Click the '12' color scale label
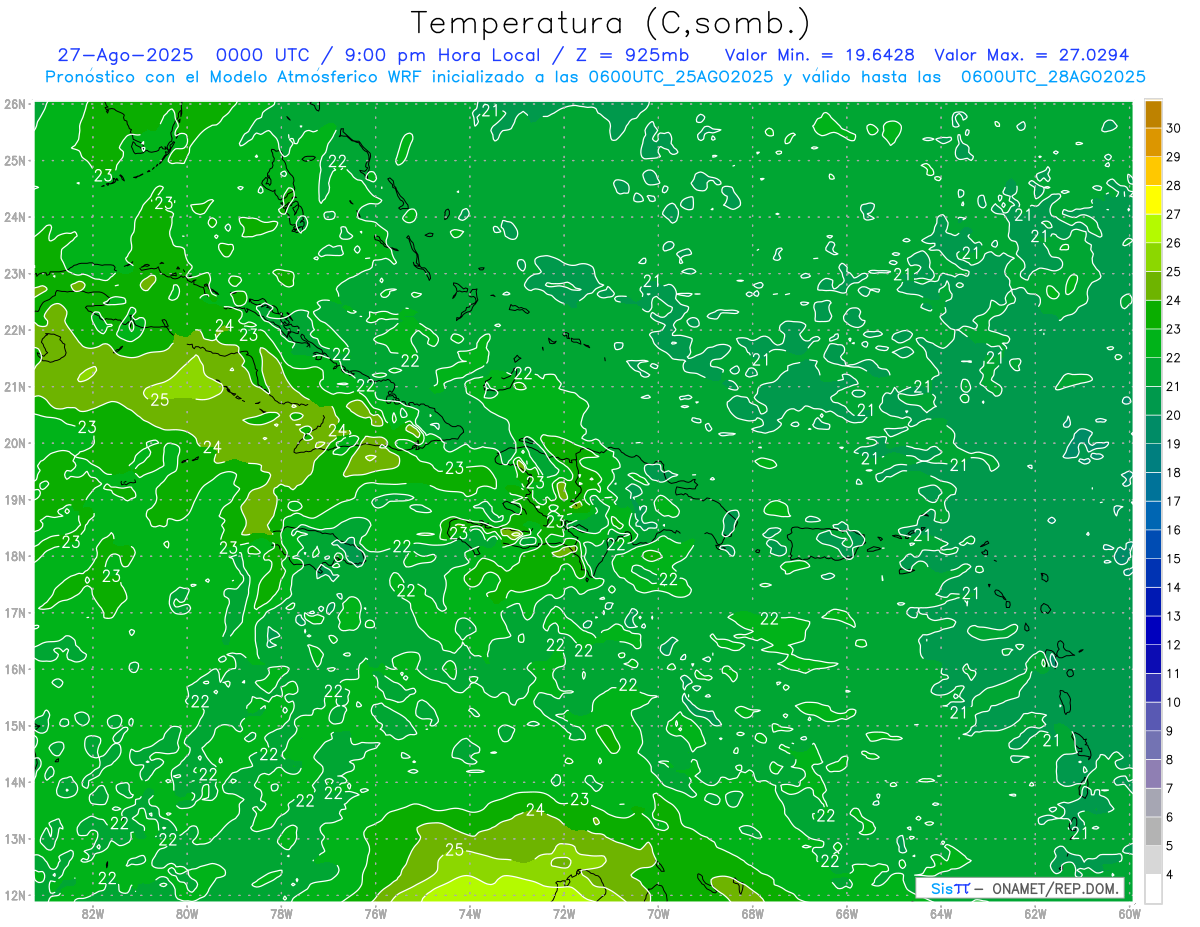1200x927 pixels. click(1173, 645)
